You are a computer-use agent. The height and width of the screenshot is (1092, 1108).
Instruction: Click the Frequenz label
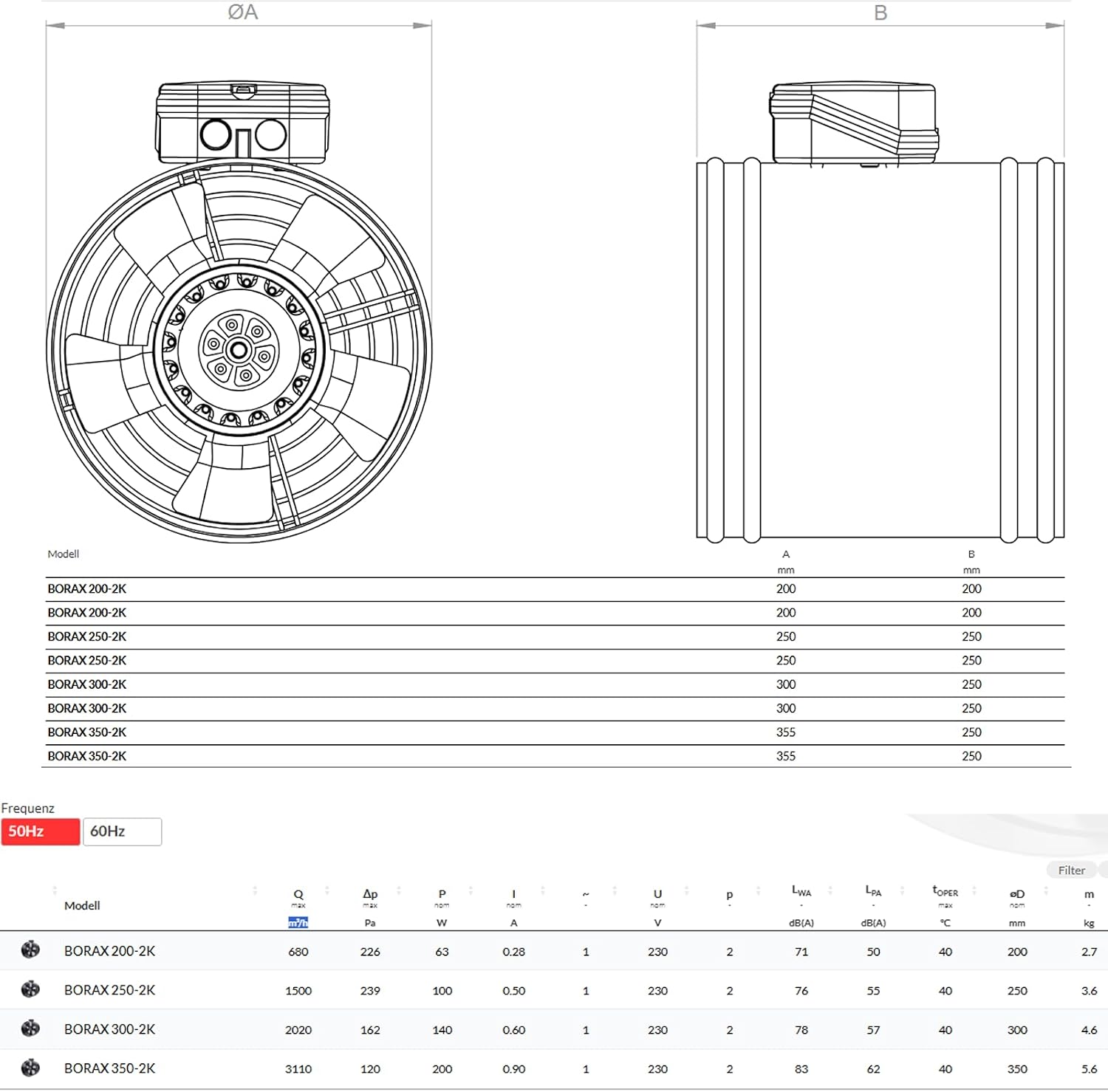(x=27, y=808)
